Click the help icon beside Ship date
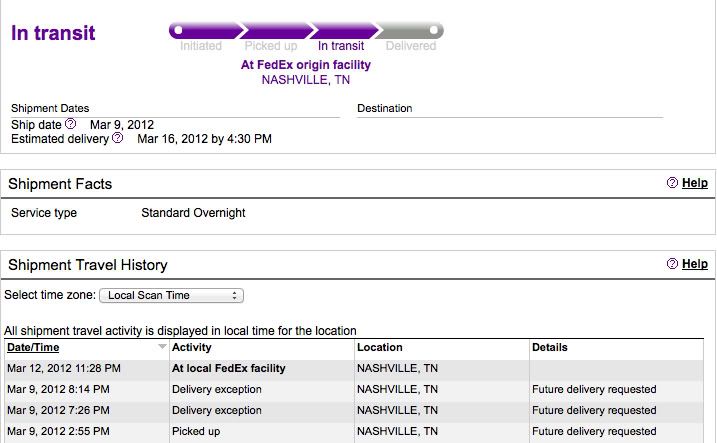This screenshot has width=717, height=443. point(70,124)
